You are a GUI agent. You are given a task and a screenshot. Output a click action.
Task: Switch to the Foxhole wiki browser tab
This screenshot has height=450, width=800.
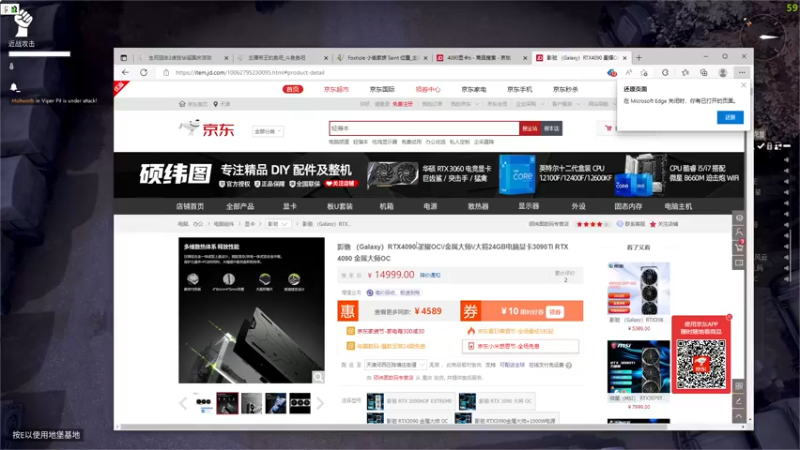pyautogui.click(x=383, y=58)
